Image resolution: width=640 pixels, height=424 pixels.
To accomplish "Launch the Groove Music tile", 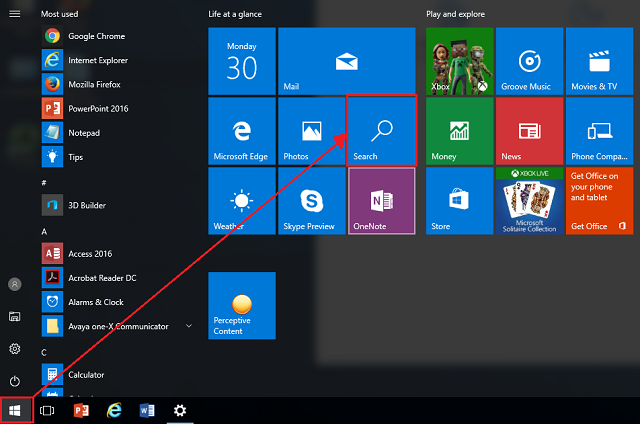I will tap(529, 61).
